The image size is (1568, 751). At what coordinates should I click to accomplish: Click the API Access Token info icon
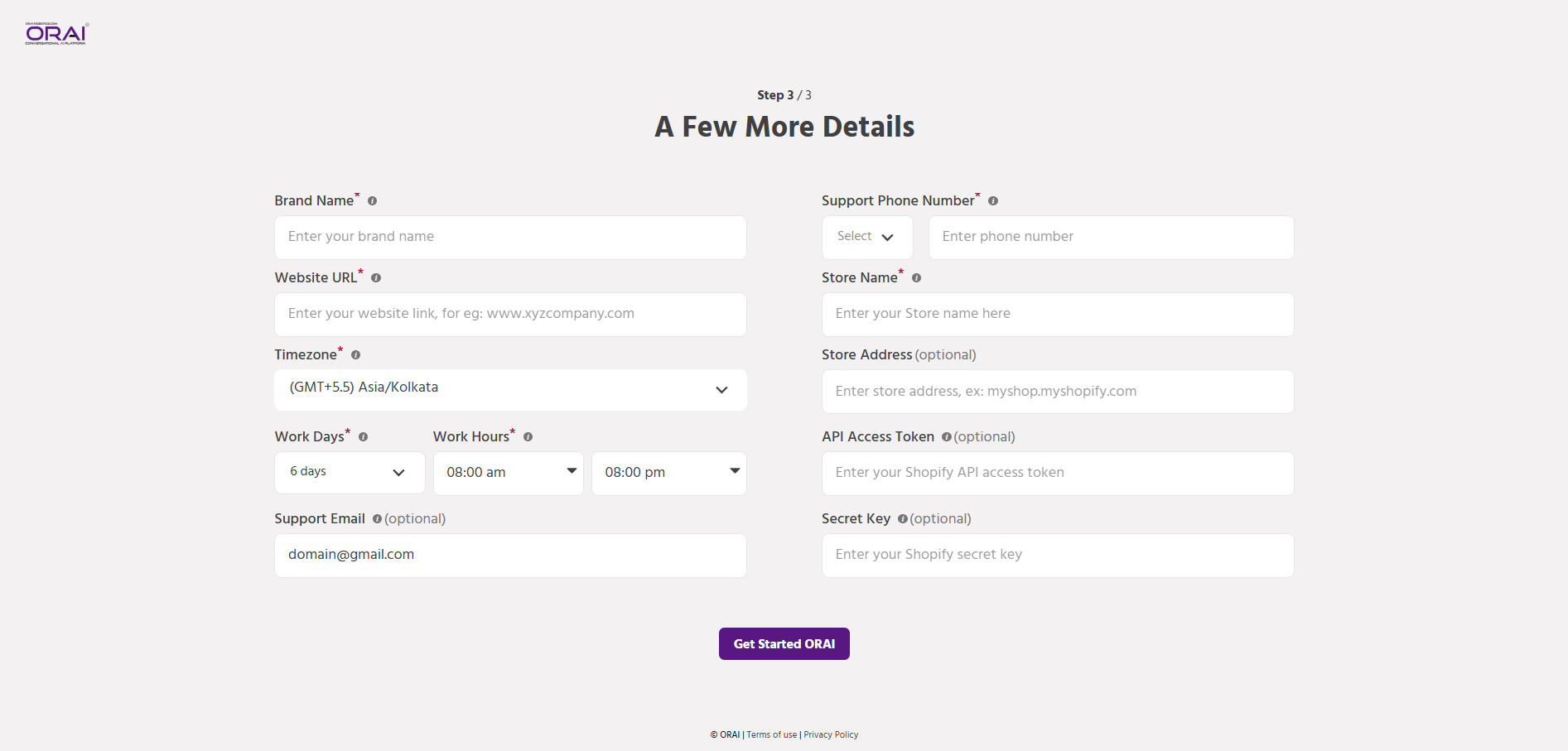(946, 437)
